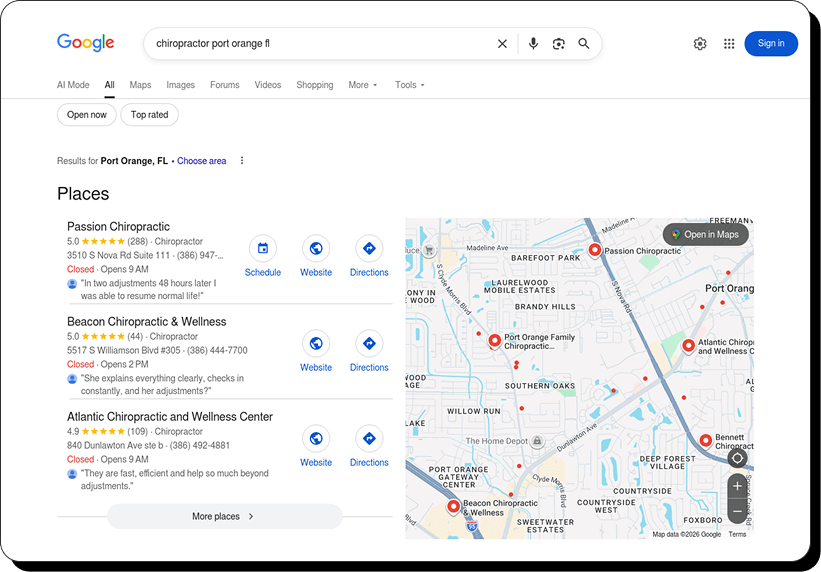The image size is (821, 572).
Task: Click Directions icon for Passion Chiropractic
Action: (x=369, y=248)
